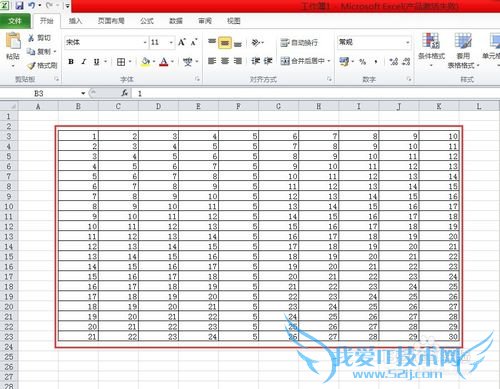Switch to the Formulas tab
500x389 pixels.
pos(147,21)
